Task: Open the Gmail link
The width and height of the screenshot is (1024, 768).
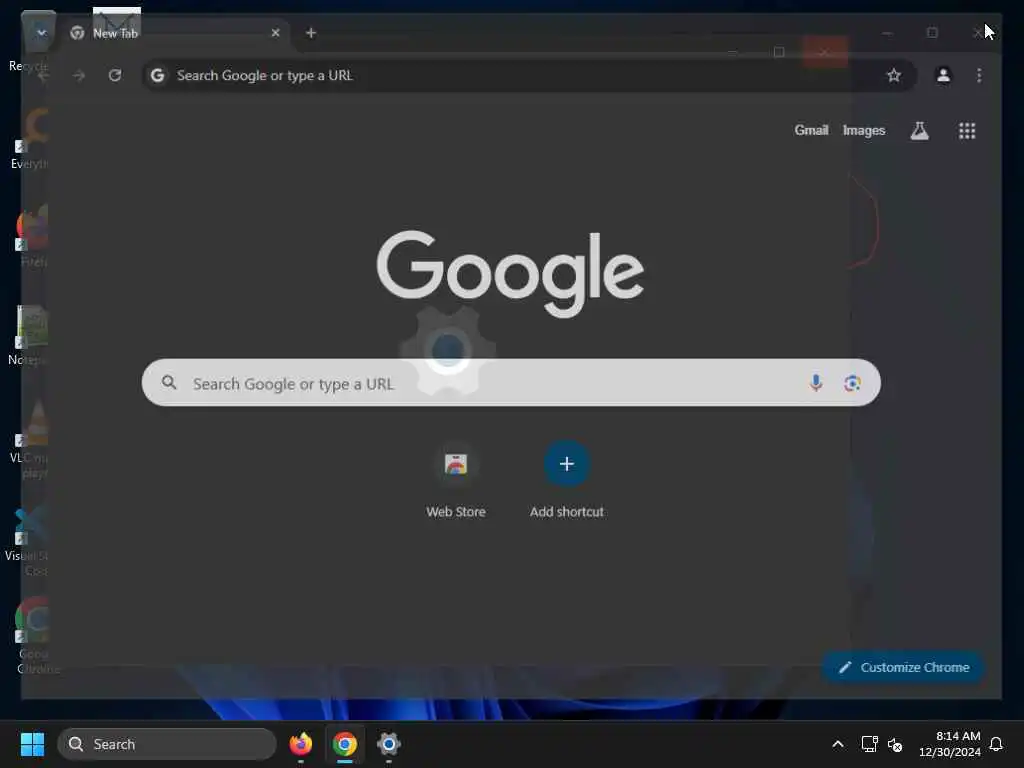Action: pos(811,130)
